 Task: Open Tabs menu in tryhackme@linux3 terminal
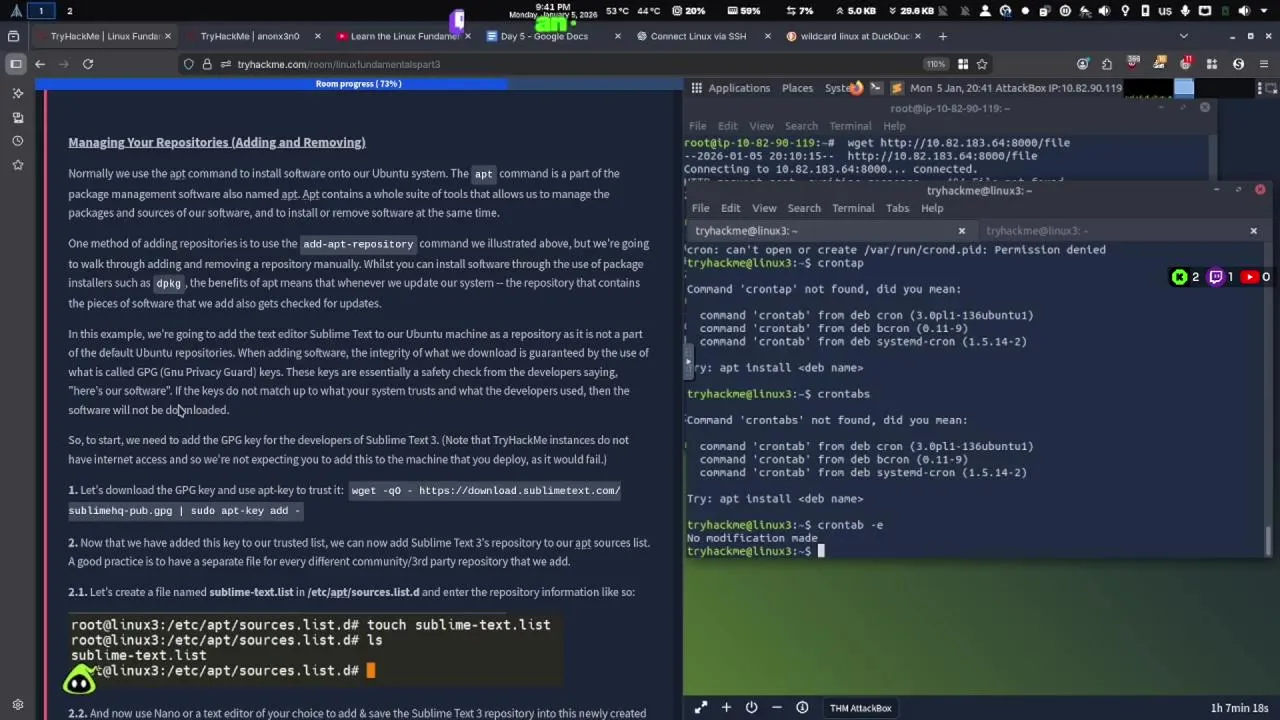[897, 208]
